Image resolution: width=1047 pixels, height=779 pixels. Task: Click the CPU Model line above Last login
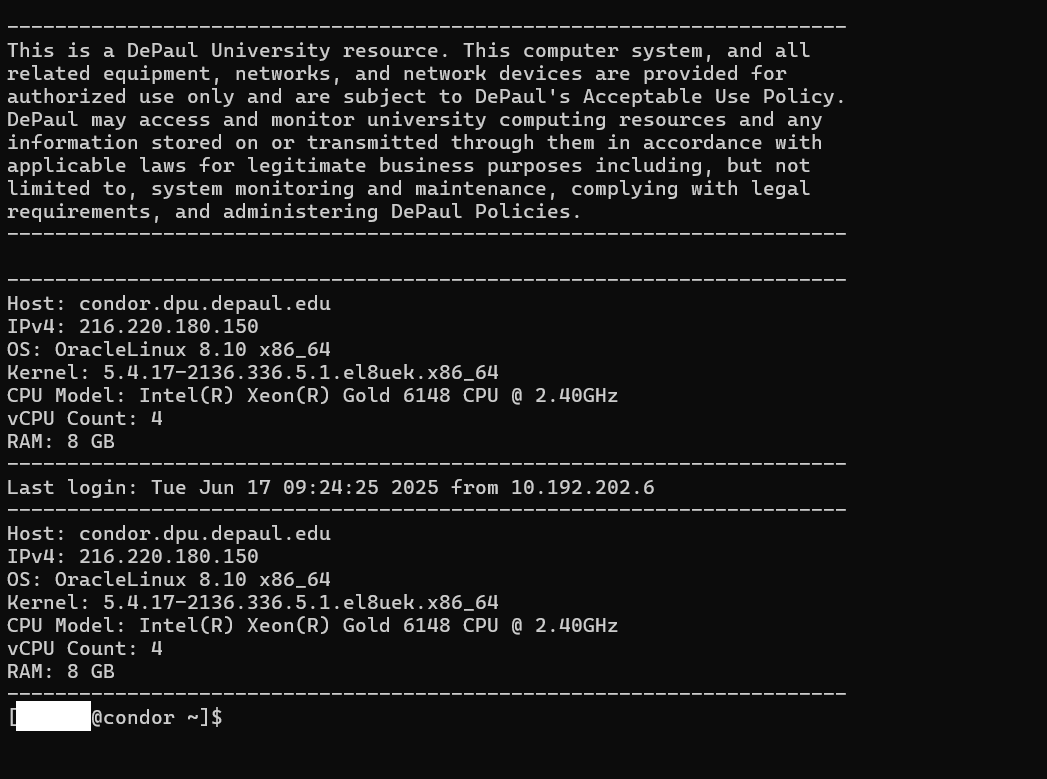[312, 396]
